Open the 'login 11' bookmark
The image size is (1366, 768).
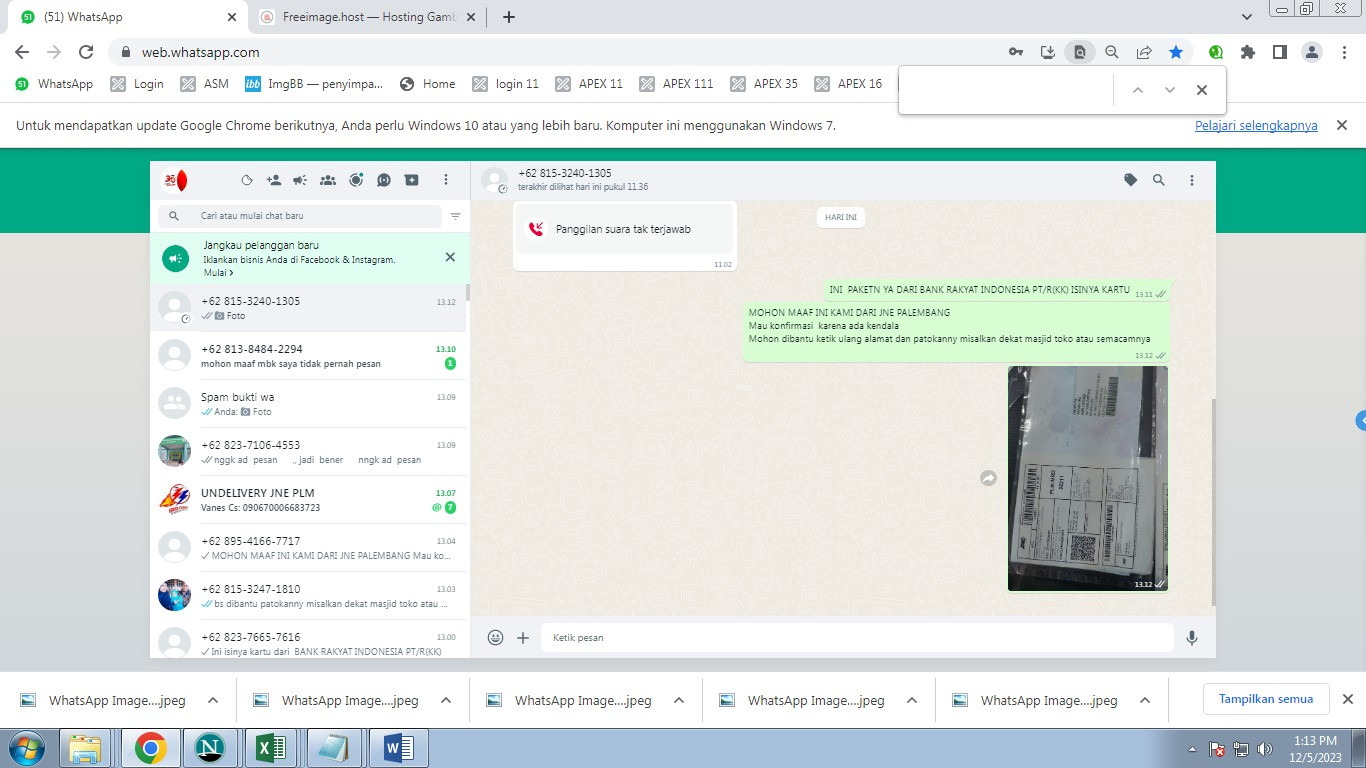coord(505,84)
